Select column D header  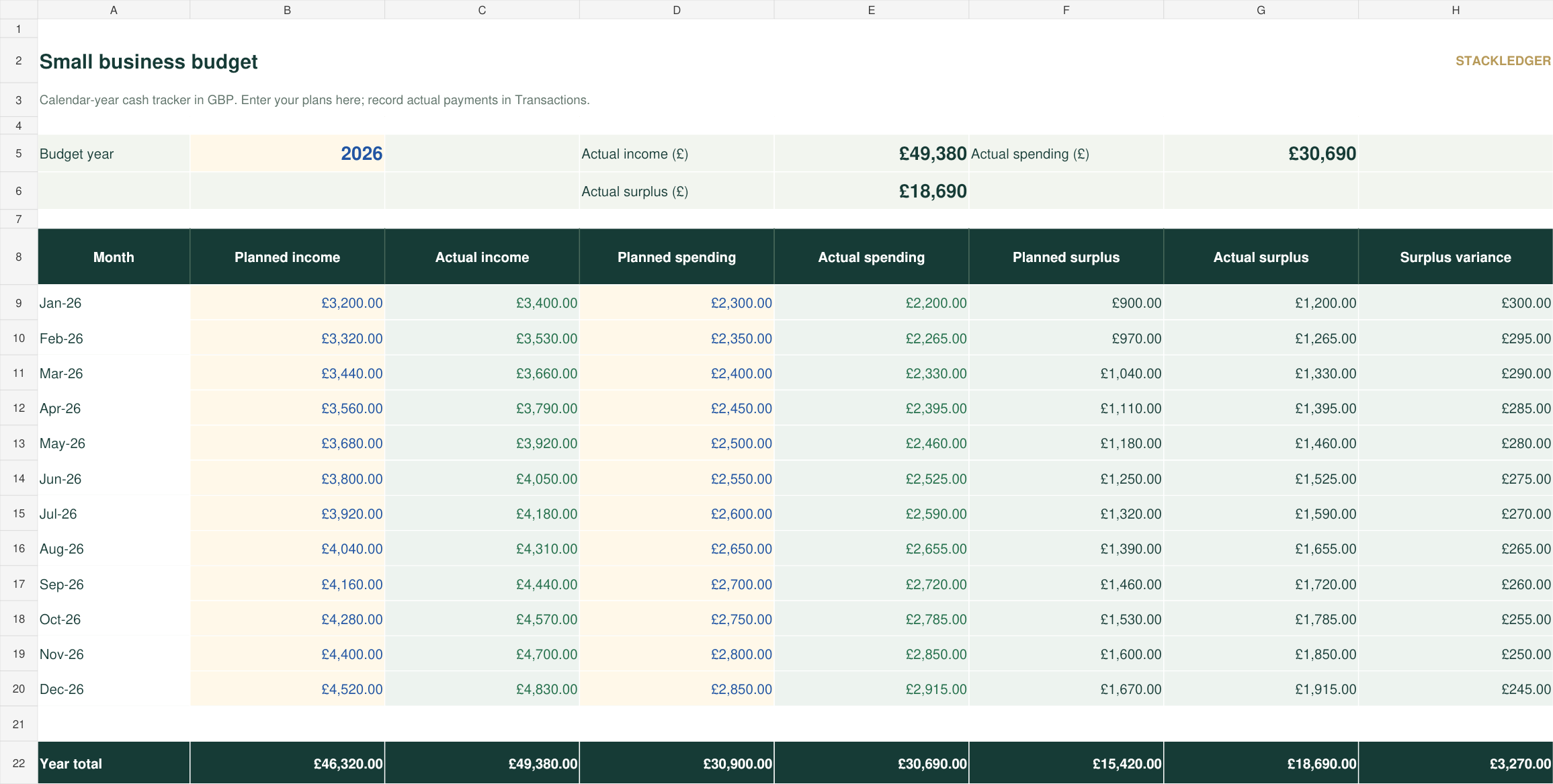click(x=677, y=10)
